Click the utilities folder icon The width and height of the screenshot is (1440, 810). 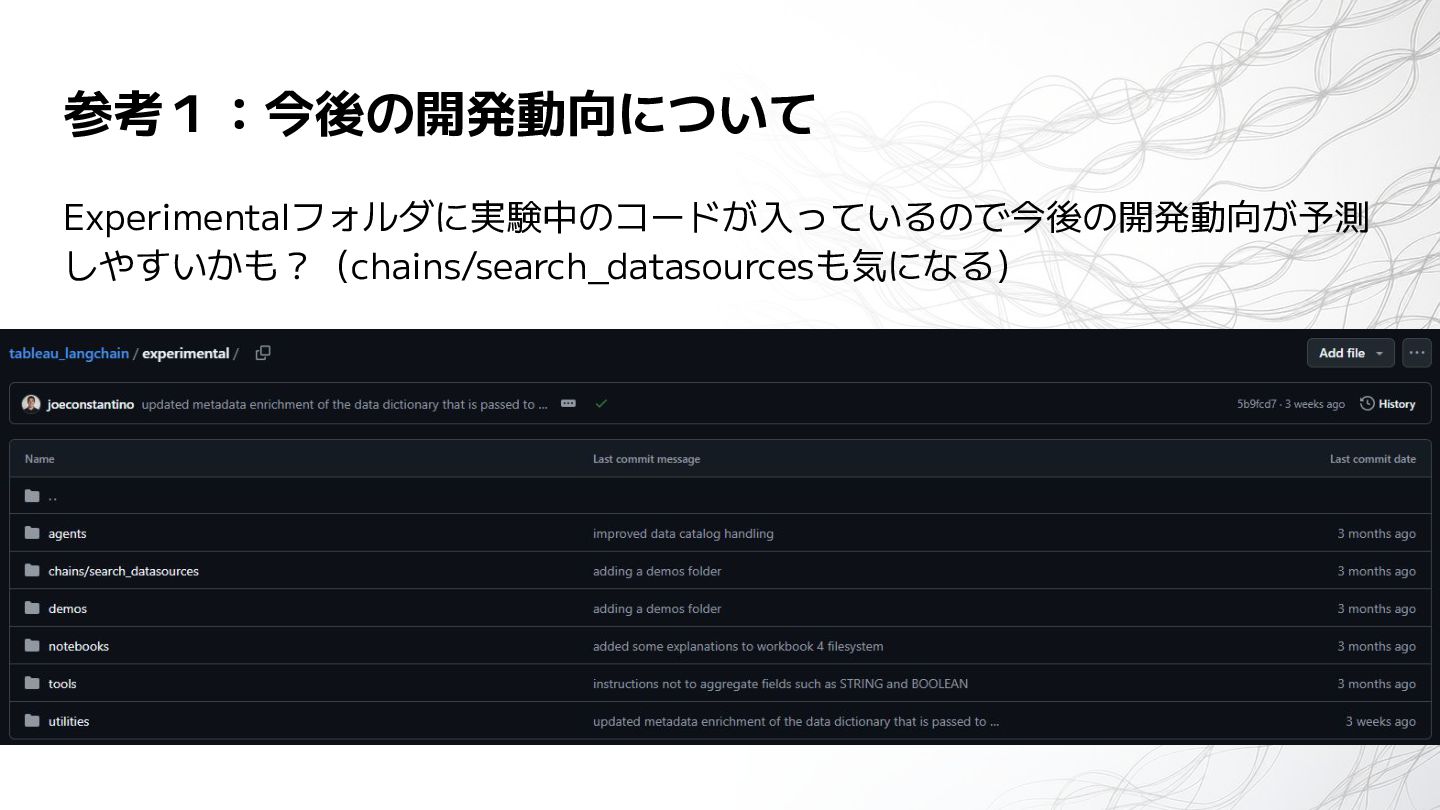click(32, 721)
